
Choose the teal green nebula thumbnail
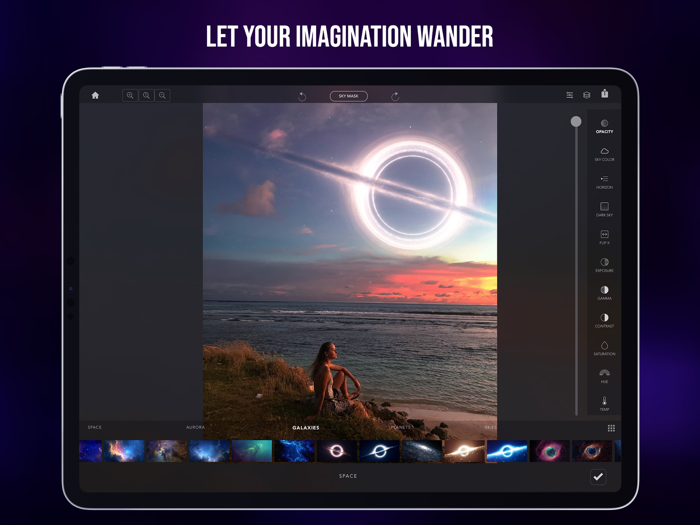(x=252, y=451)
